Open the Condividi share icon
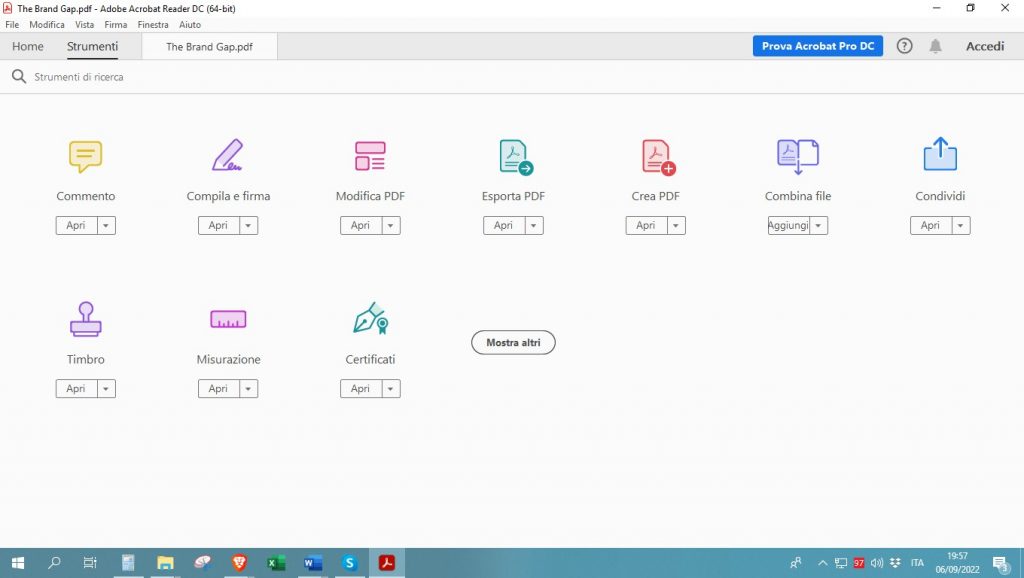The image size is (1024, 578). click(x=940, y=156)
